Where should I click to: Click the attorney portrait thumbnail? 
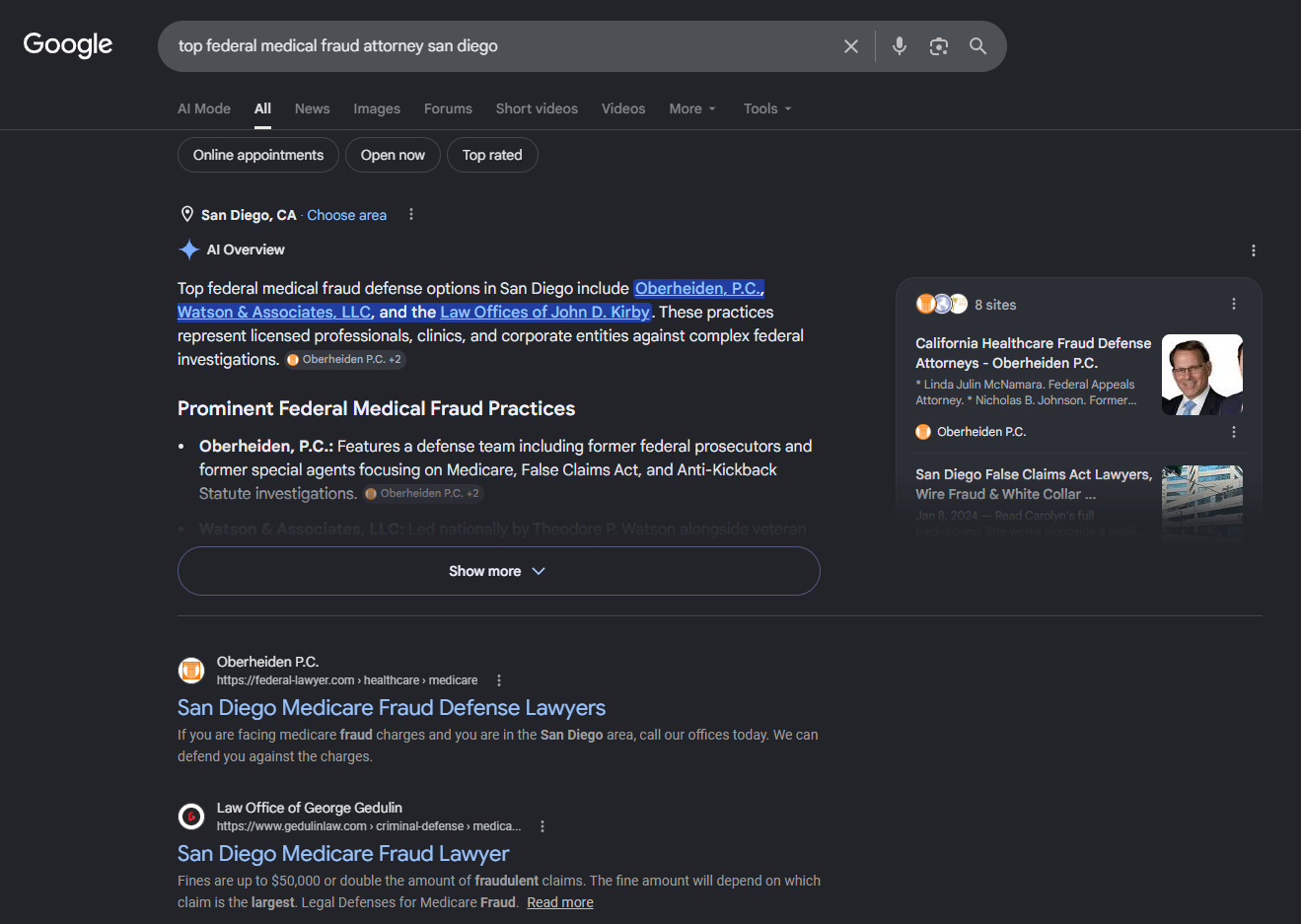coord(1202,375)
